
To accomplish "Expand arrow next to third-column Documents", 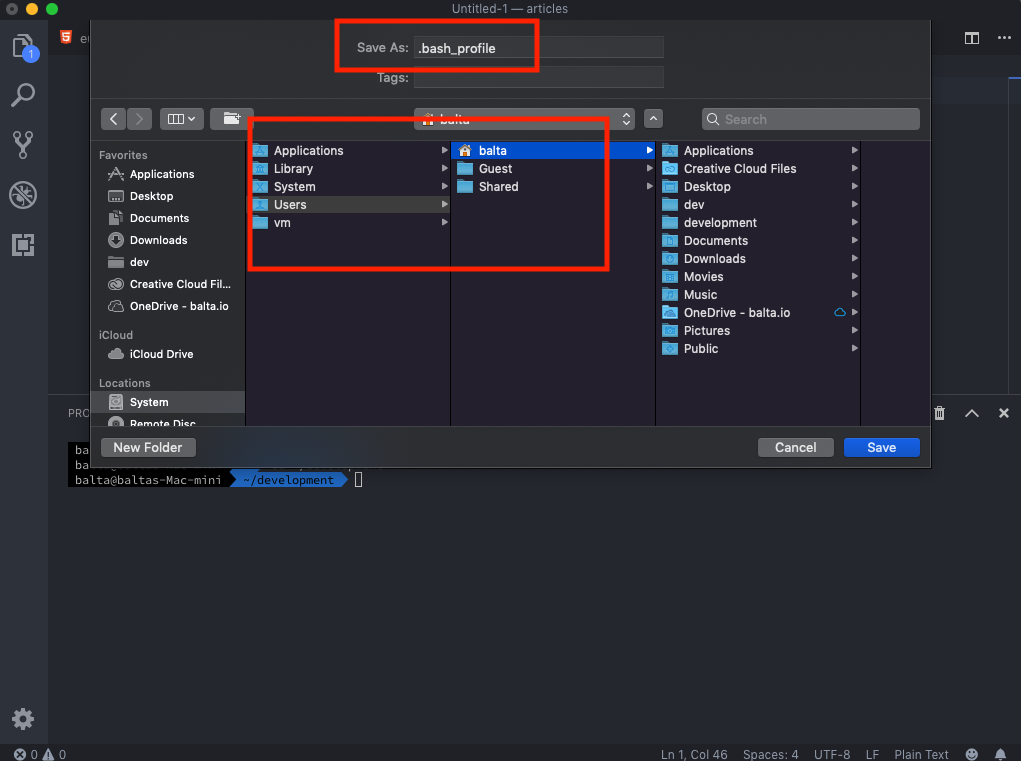I will (x=854, y=241).
